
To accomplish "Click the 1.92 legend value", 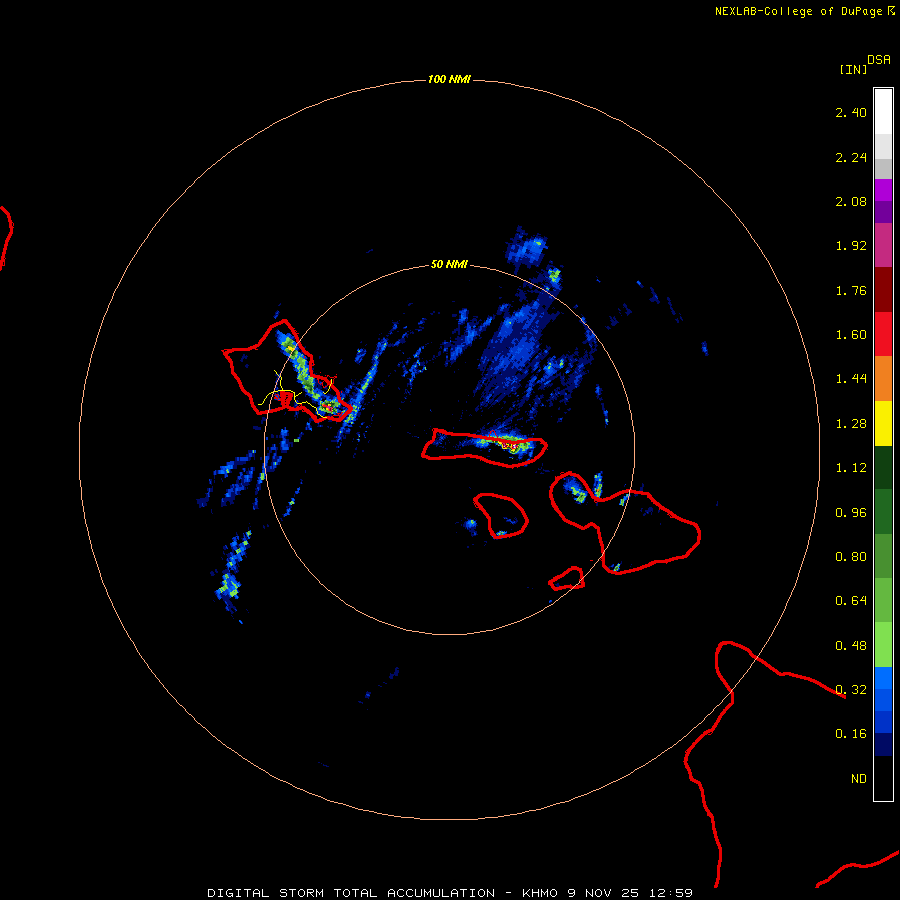I will (x=851, y=246).
